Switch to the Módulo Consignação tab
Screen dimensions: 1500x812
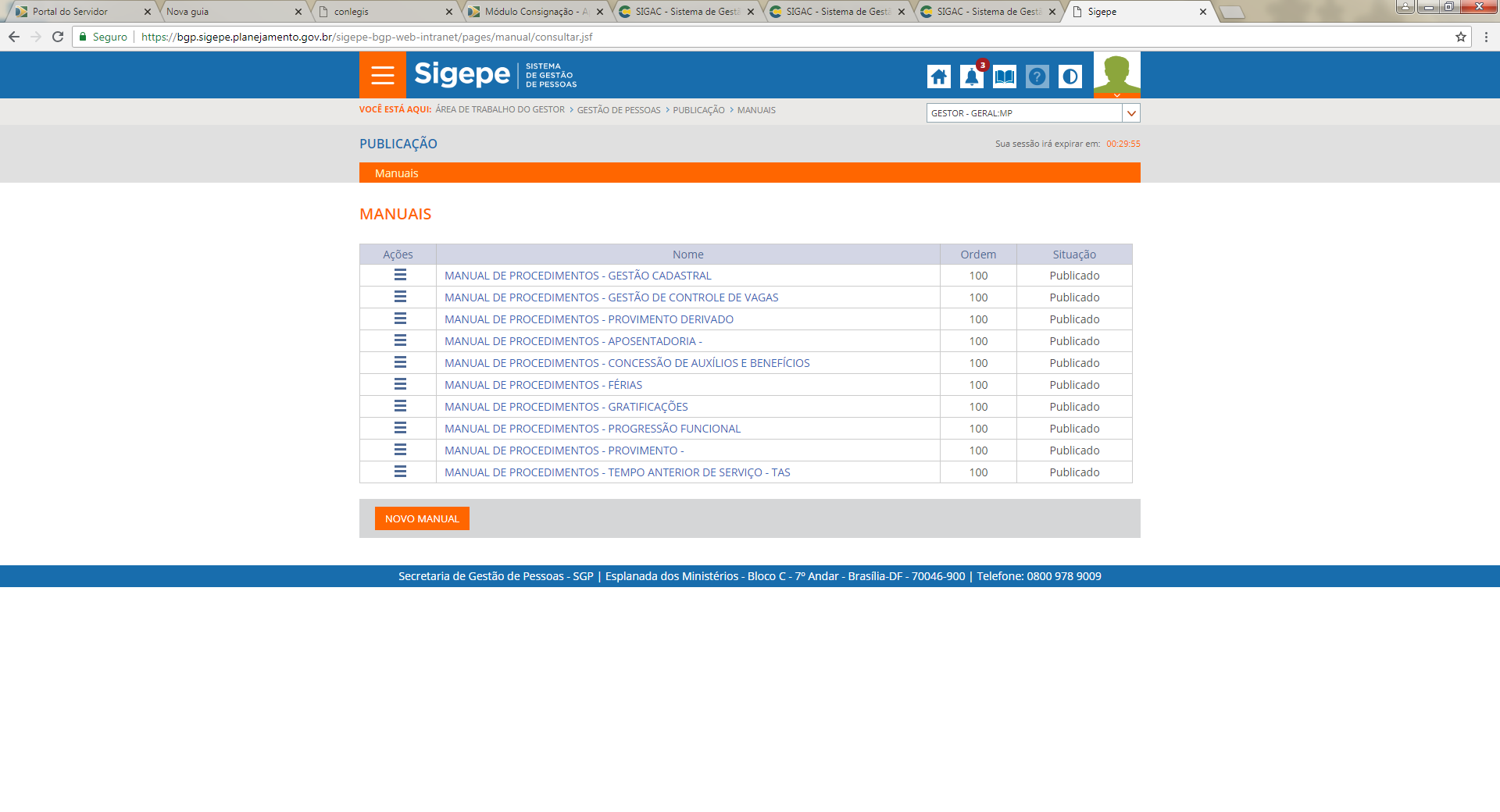(x=534, y=12)
